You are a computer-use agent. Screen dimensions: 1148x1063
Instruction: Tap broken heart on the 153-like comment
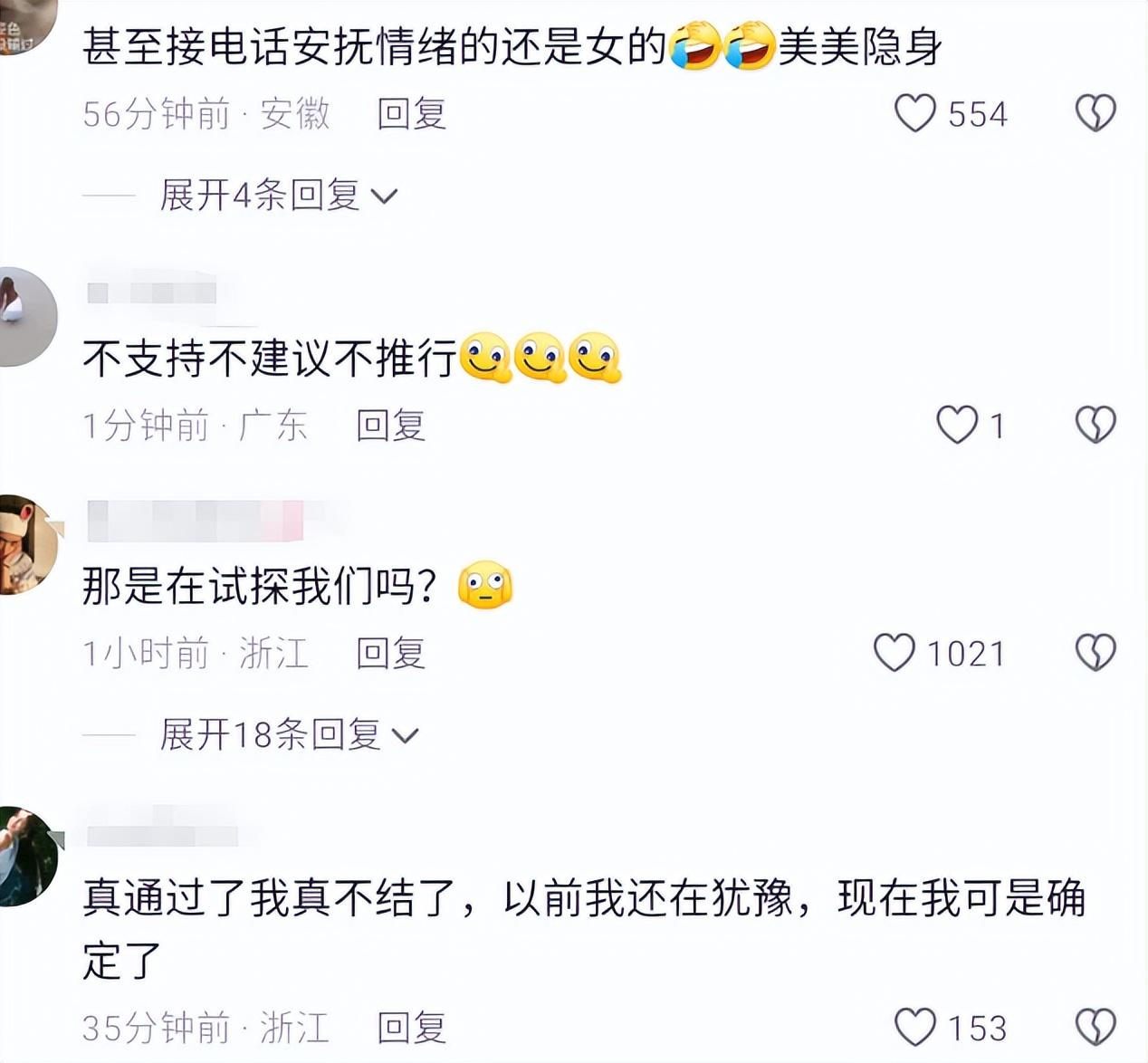1095,1028
